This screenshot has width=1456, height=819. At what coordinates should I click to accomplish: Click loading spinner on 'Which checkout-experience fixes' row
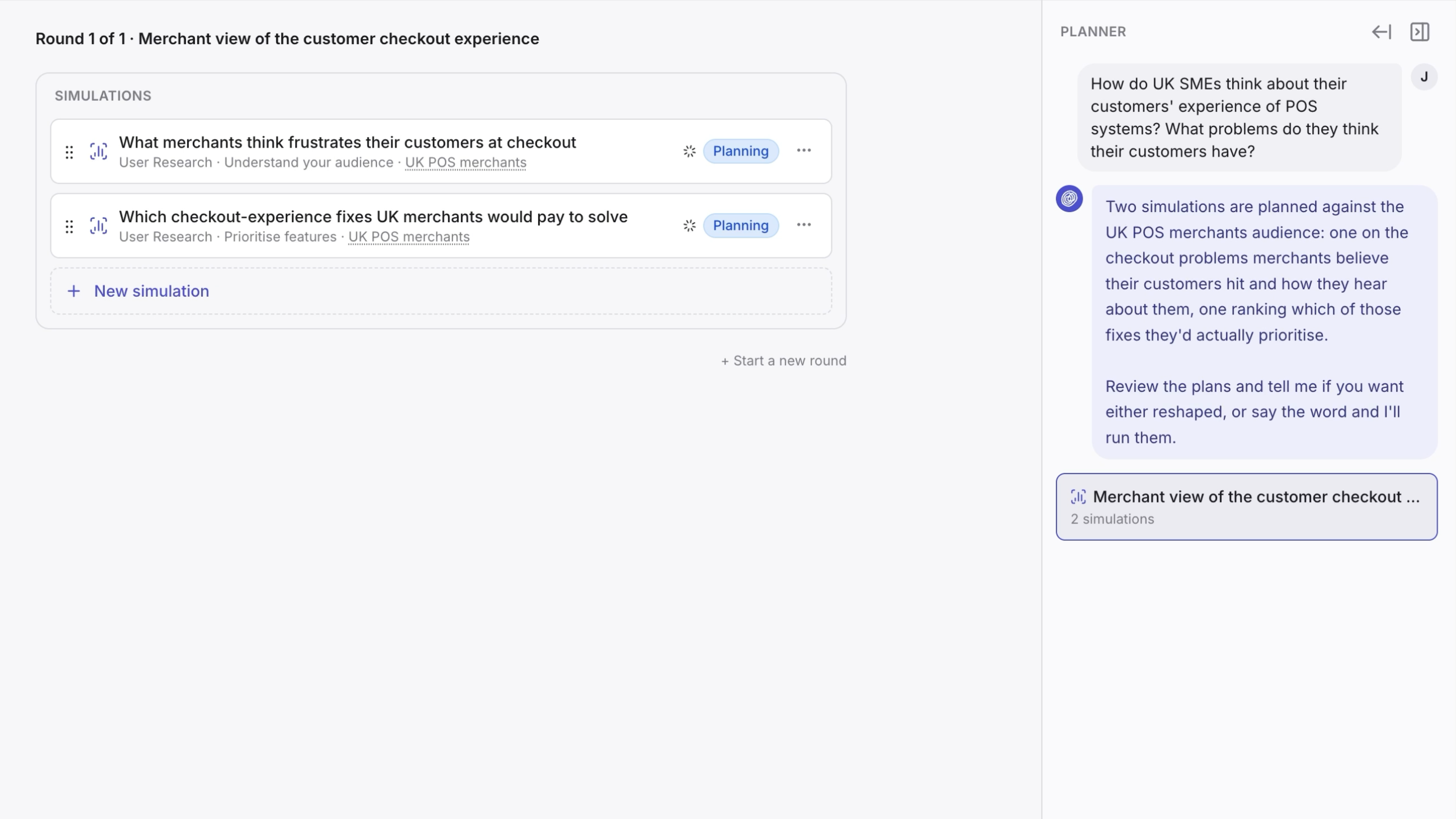pyautogui.click(x=689, y=226)
